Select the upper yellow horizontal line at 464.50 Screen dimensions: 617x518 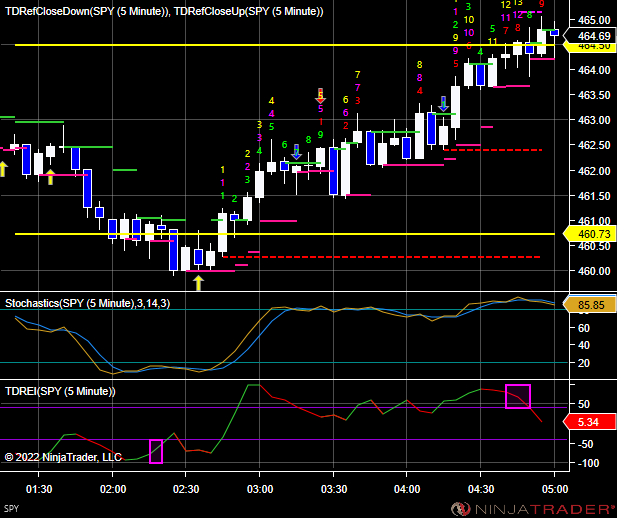coord(285,45)
